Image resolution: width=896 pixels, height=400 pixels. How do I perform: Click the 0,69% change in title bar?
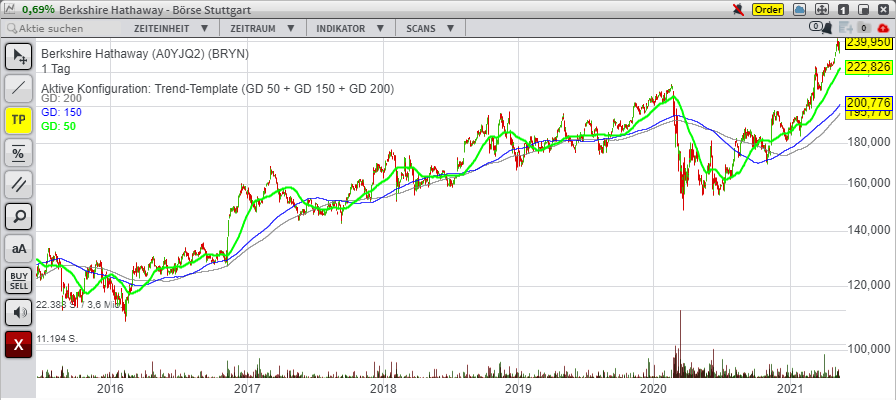(38, 10)
